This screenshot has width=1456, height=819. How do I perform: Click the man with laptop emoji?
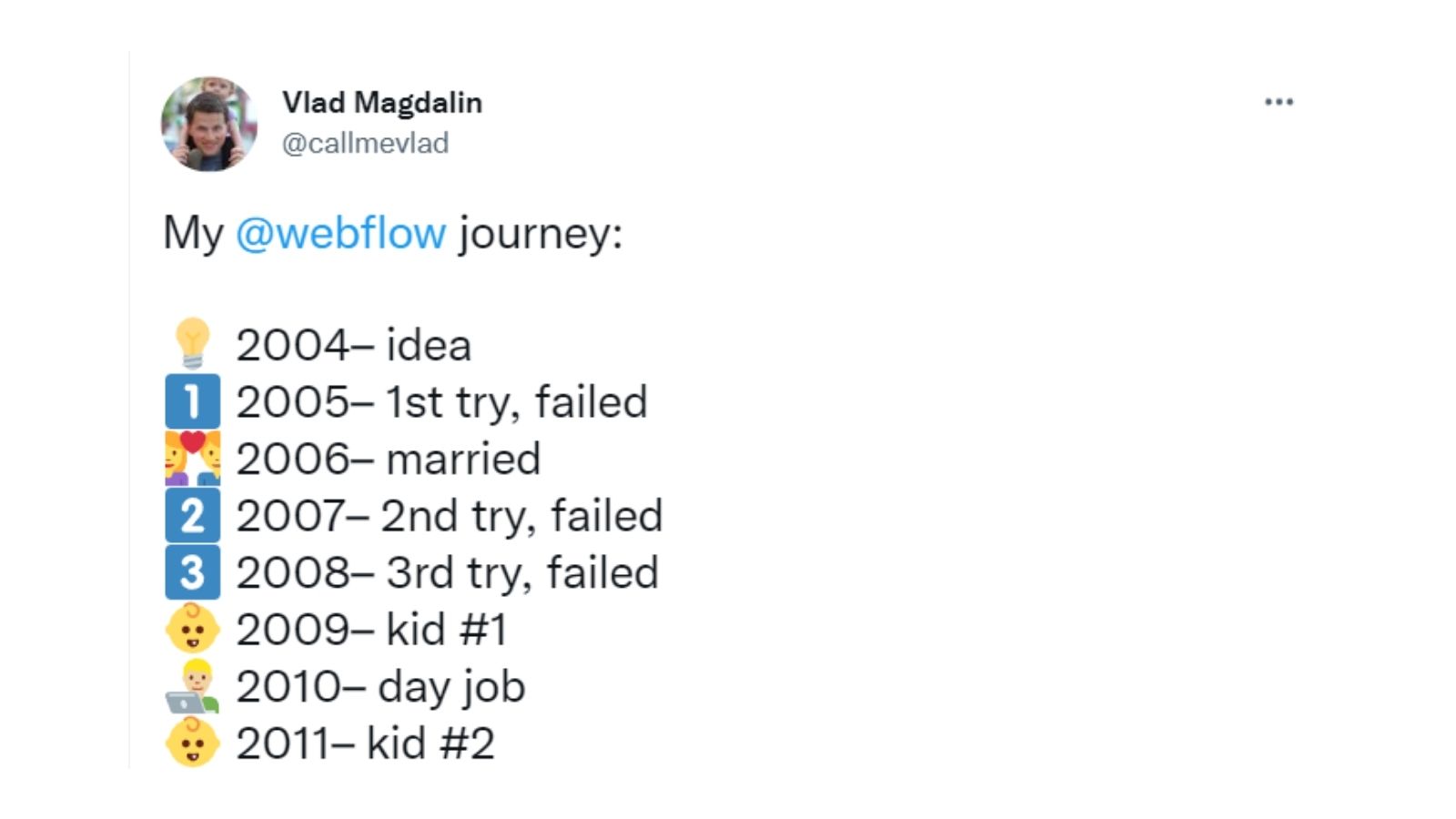pyautogui.click(x=193, y=686)
